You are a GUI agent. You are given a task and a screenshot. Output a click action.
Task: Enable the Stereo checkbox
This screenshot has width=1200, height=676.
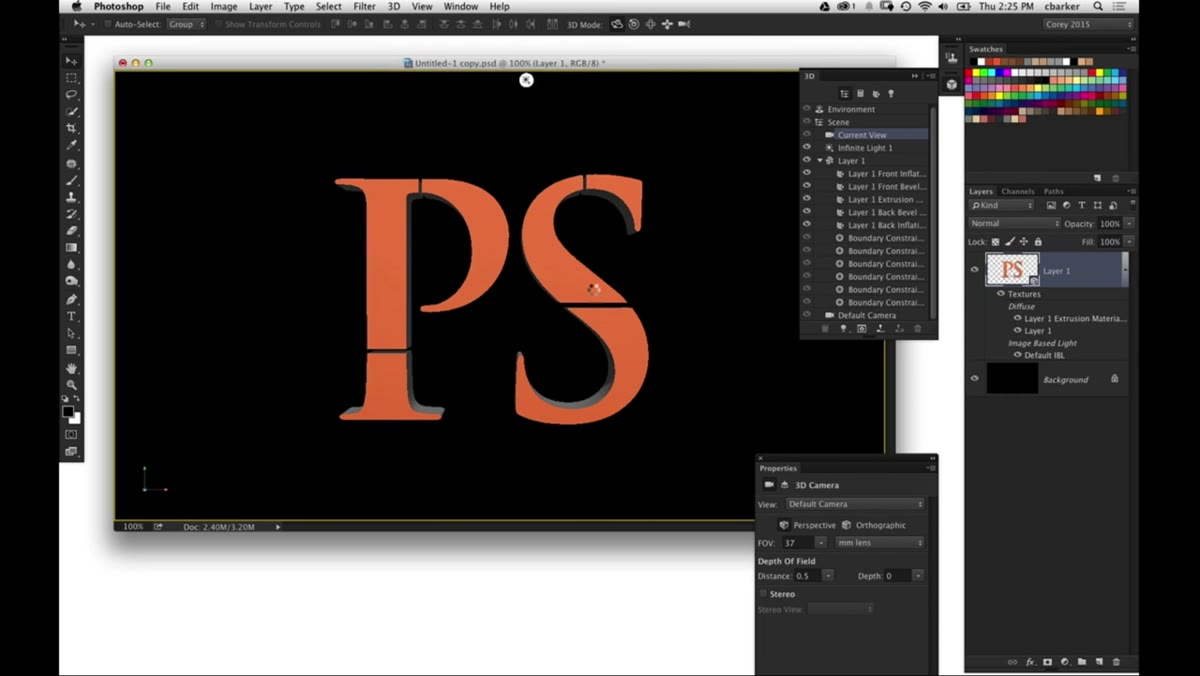point(763,594)
